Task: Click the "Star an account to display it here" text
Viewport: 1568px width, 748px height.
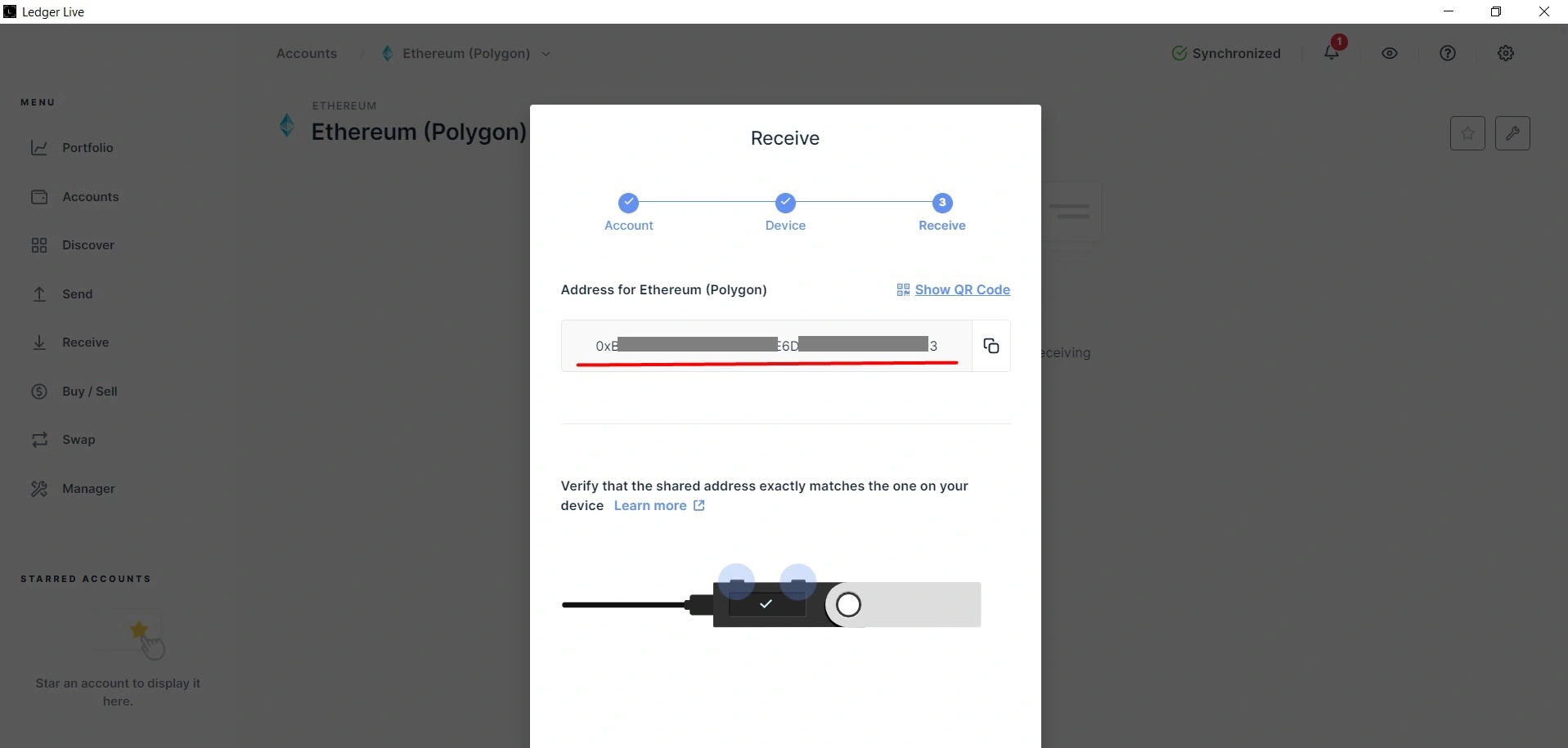Action: [x=118, y=692]
